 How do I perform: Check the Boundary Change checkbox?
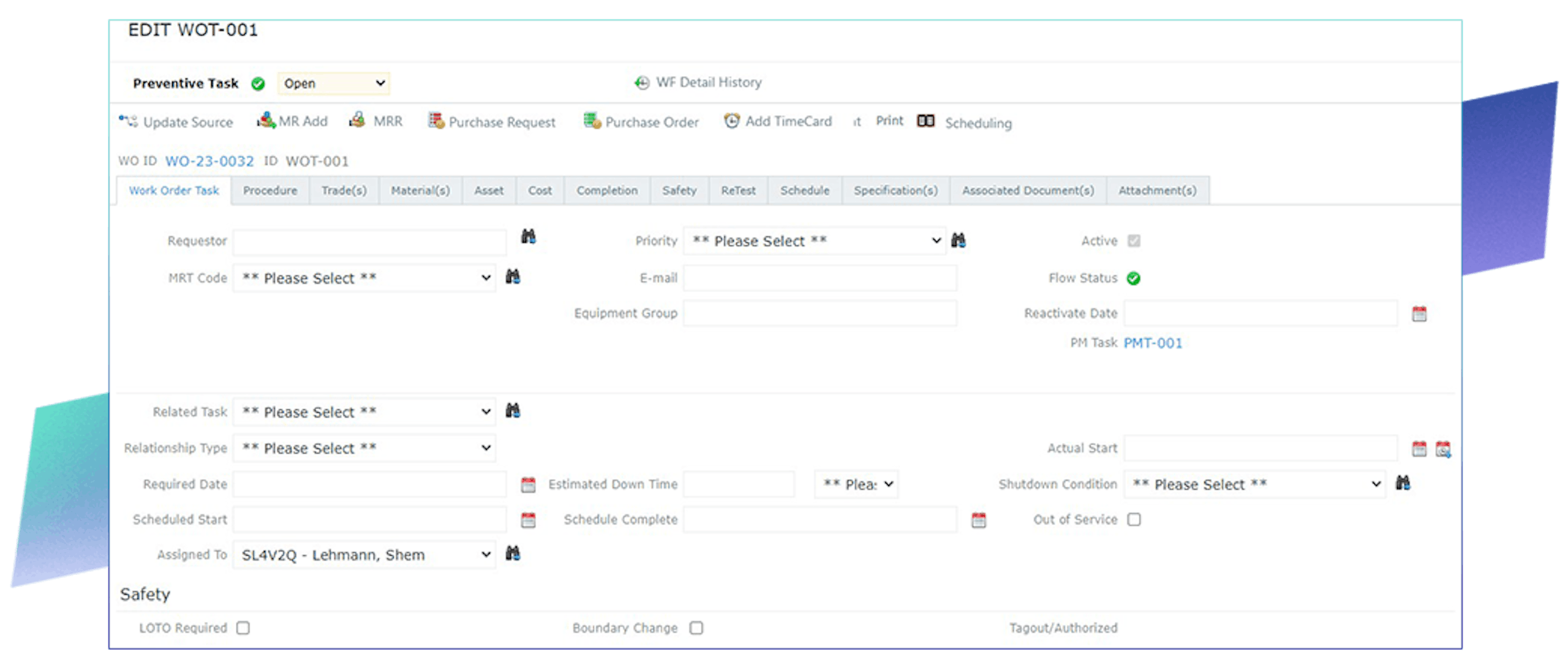click(x=696, y=627)
